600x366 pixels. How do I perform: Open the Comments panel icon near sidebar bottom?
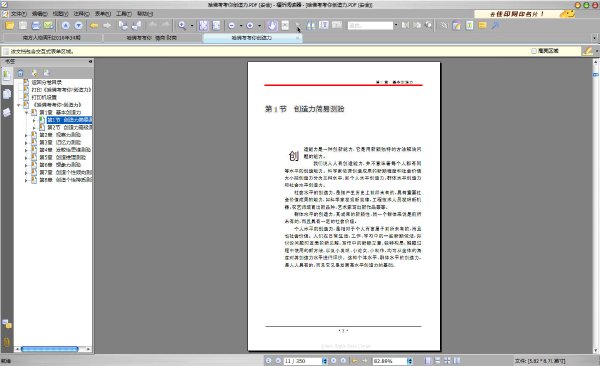pyautogui.click(x=7, y=324)
